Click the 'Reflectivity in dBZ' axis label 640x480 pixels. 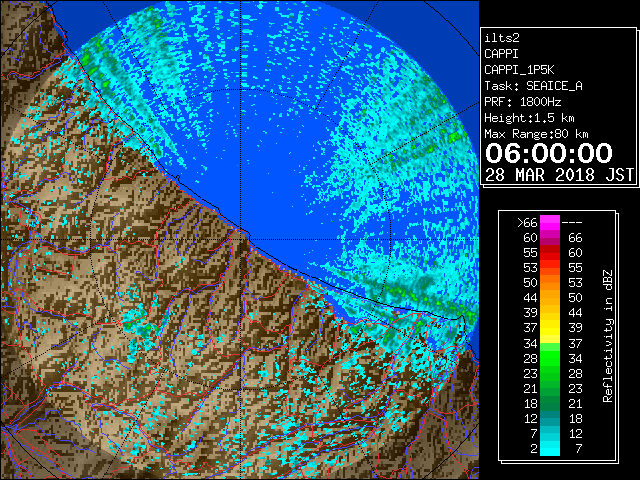click(x=608, y=336)
